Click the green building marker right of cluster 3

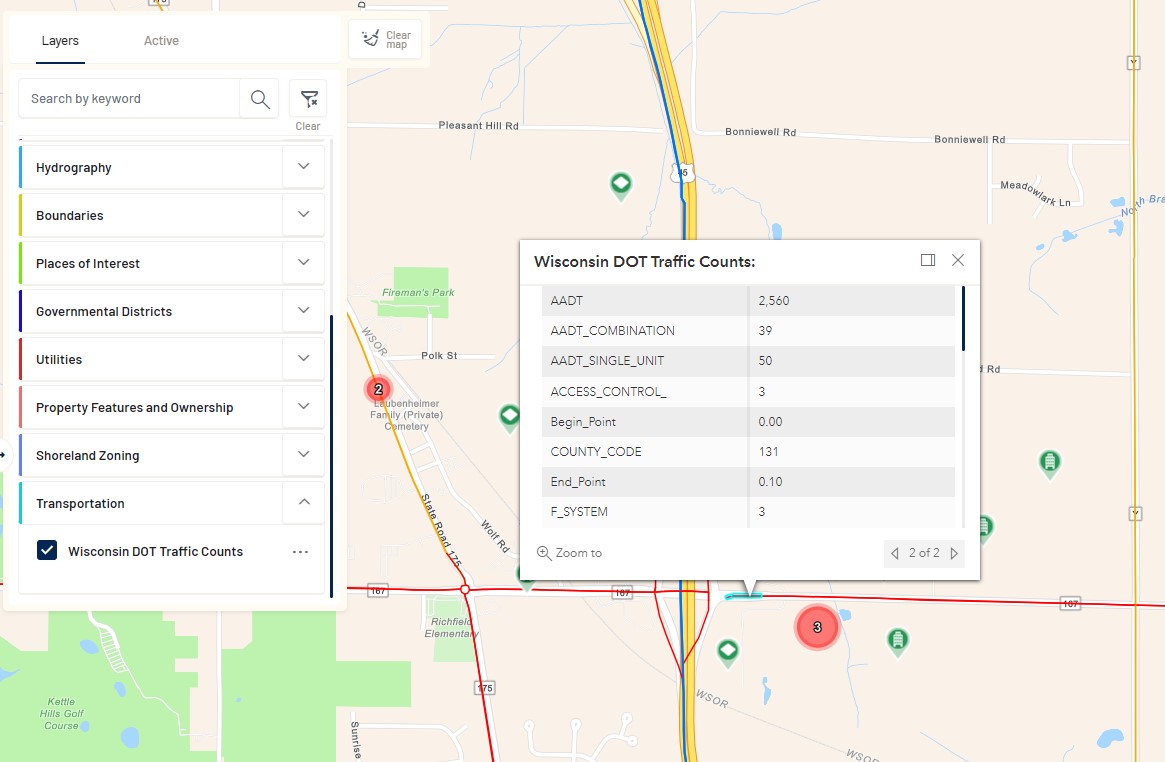(898, 642)
